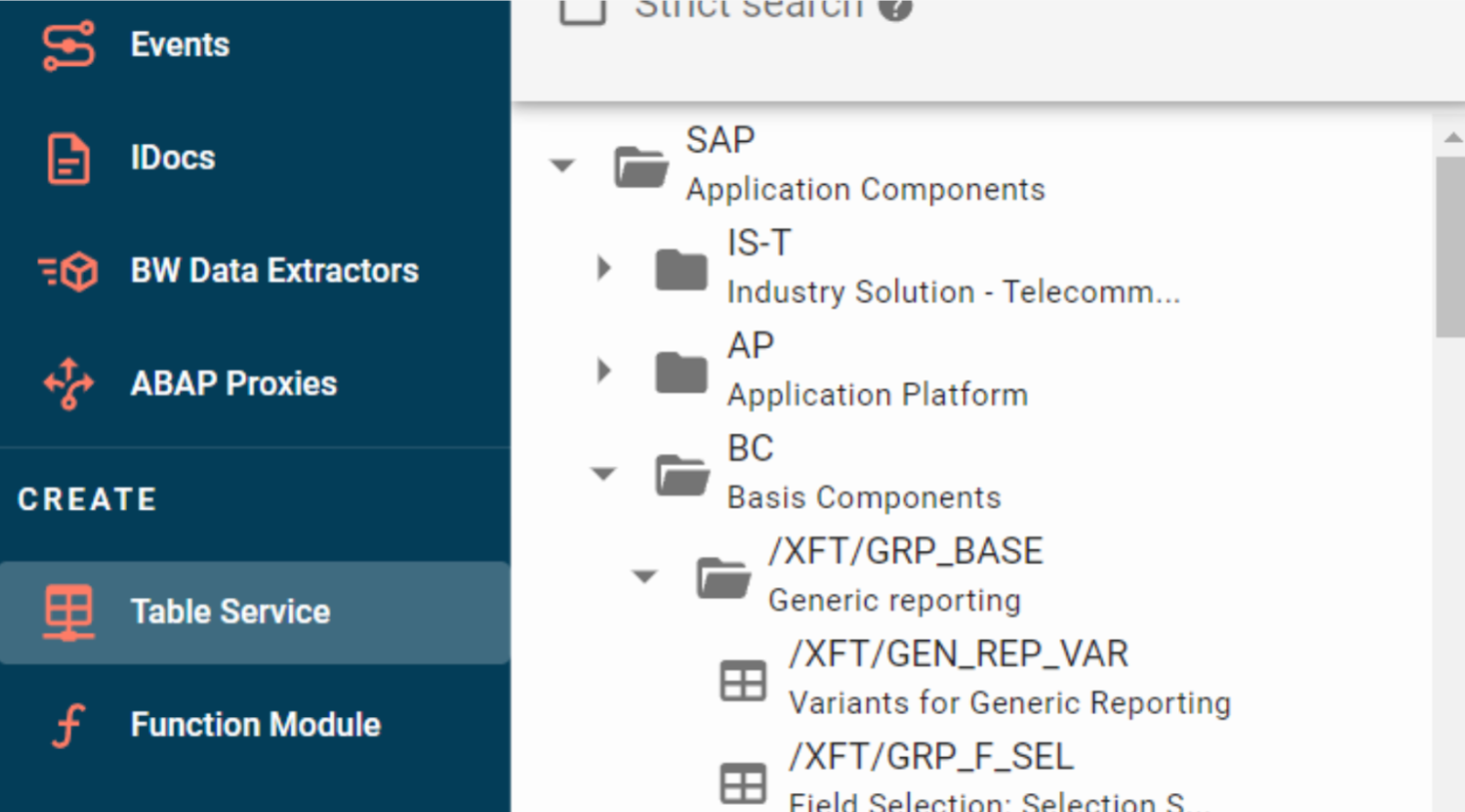Screen dimensions: 1465x812
Task: Open the IS-T node with its expand arrow
Action: (604, 268)
